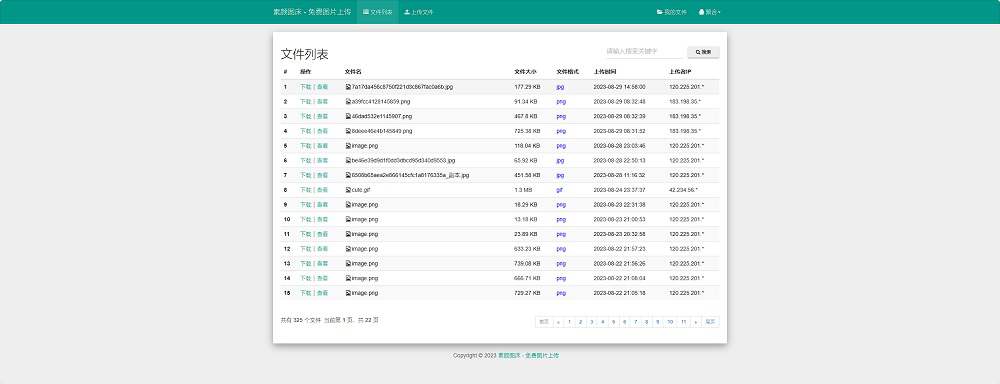Go to 我的文件 in the top bar

pos(672,12)
